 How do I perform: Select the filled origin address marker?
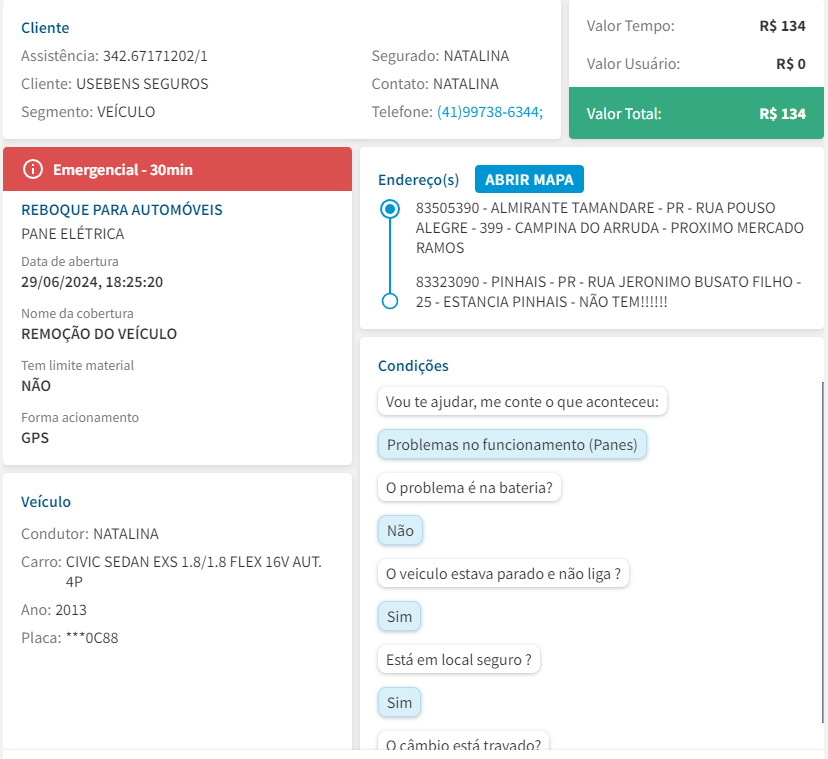pos(390,210)
